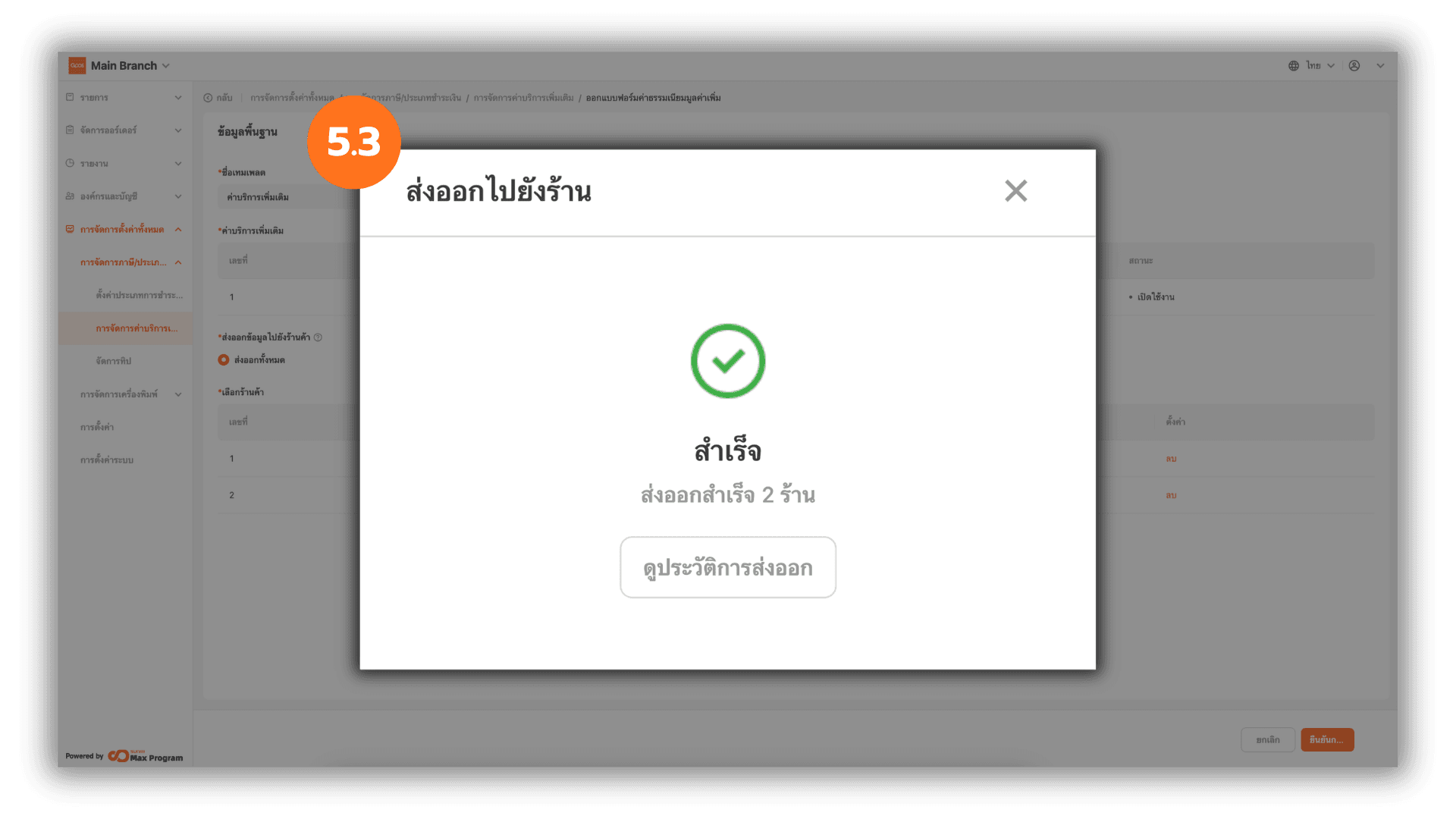Image resolution: width=1456 pixels, height=819 pixels.
Task: Select the จัดการทิป tree item
Action: coord(114,361)
